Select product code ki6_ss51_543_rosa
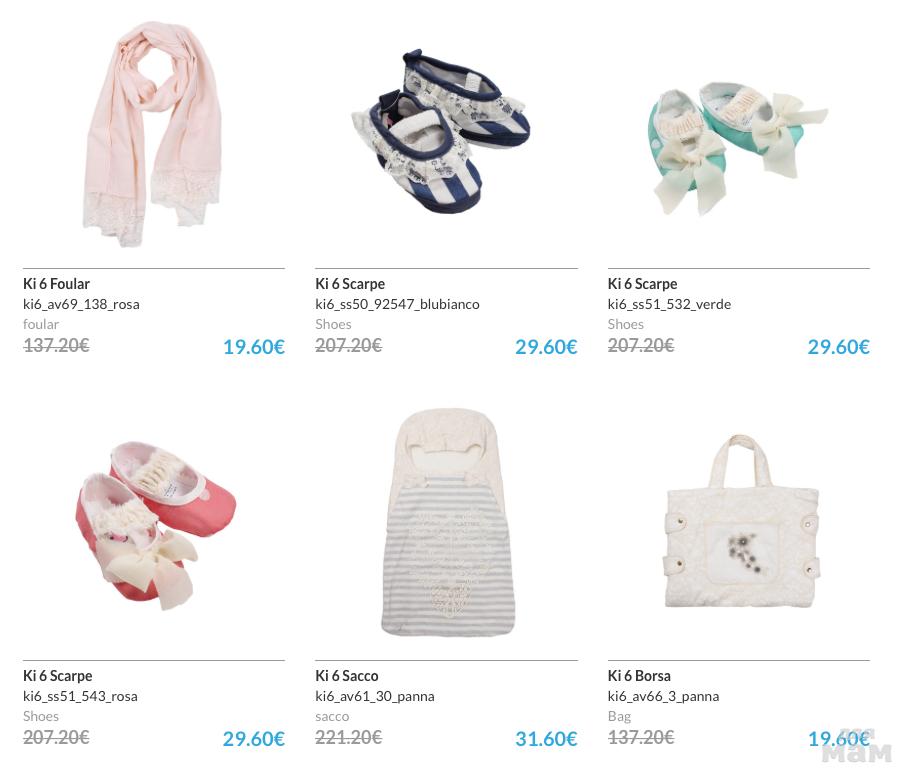This screenshot has width=907, height=777. [x=80, y=696]
